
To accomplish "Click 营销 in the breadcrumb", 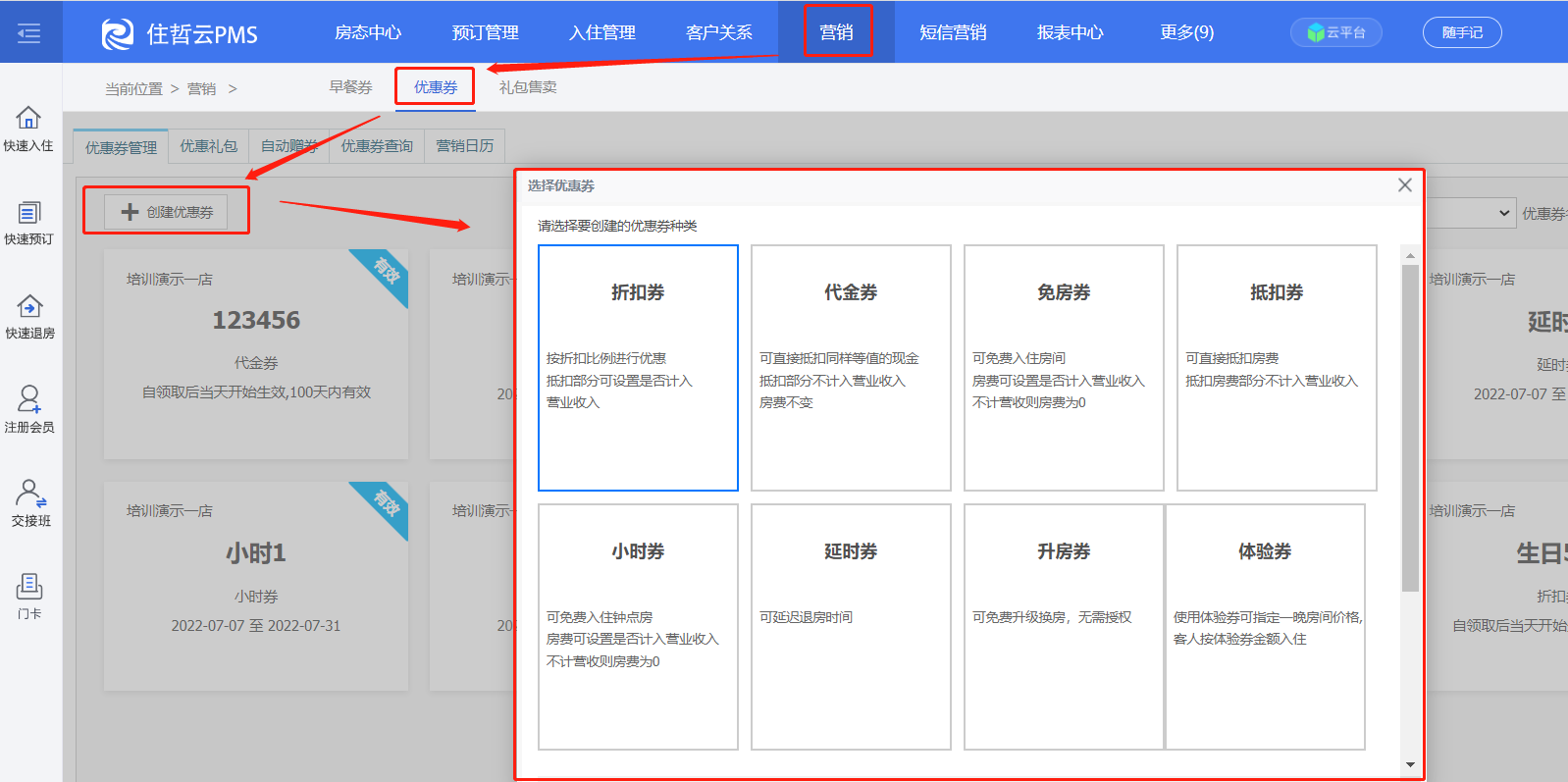I will click(x=201, y=88).
